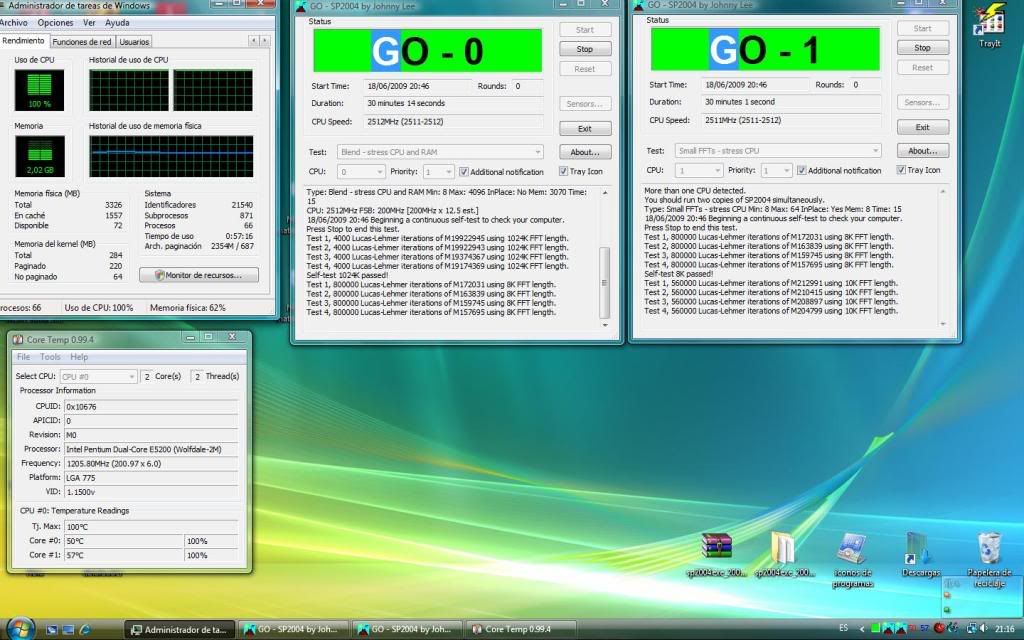The width and height of the screenshot is (1024, 640).
Task: Open the Ayuda menu
Action: pos(118,23)
